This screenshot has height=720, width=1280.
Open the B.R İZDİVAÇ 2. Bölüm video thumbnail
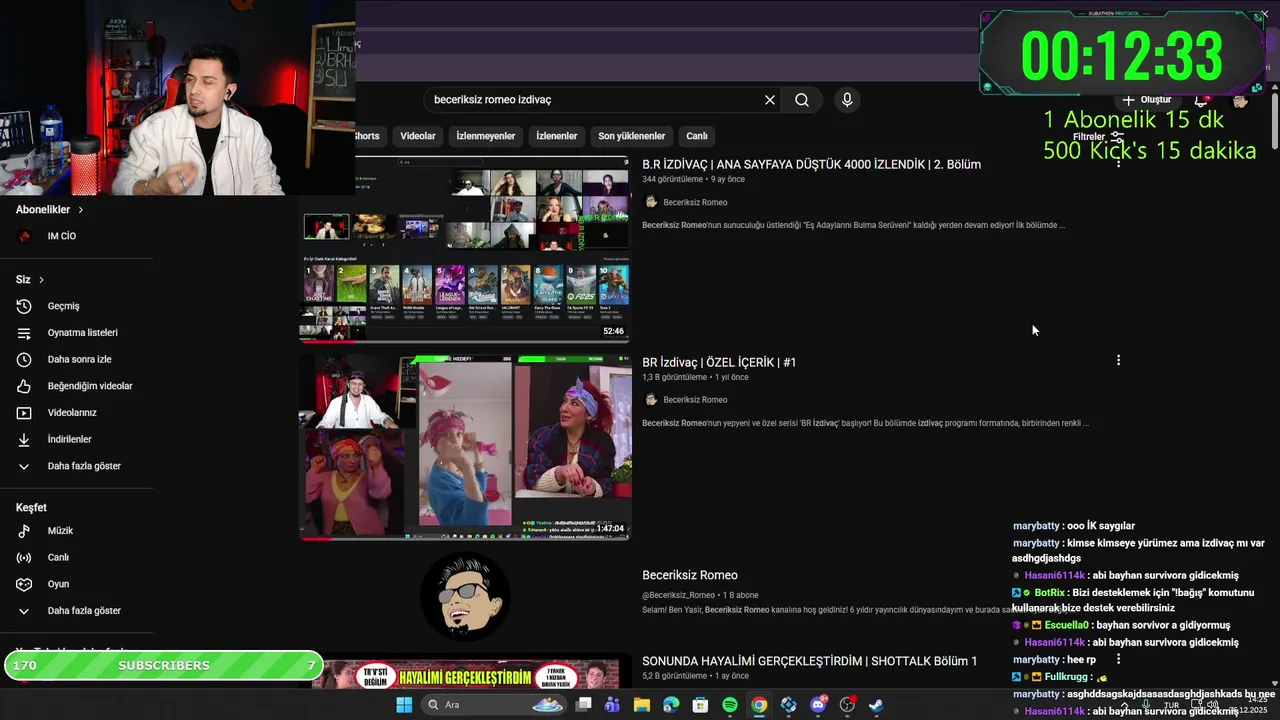coord(465,250)
